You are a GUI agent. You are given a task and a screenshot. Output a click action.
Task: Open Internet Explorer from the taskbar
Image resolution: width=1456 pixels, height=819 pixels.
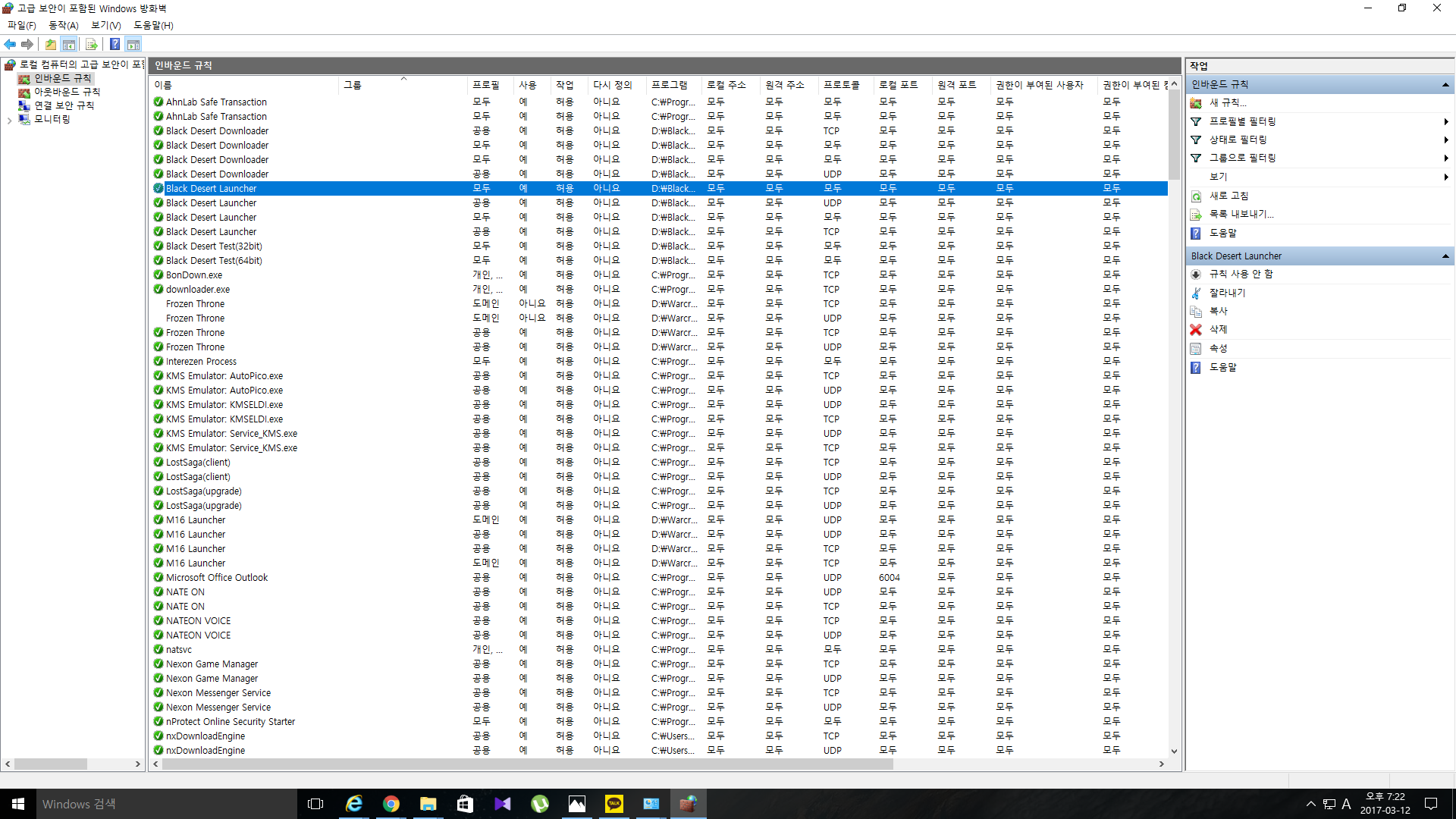point(354,804)
